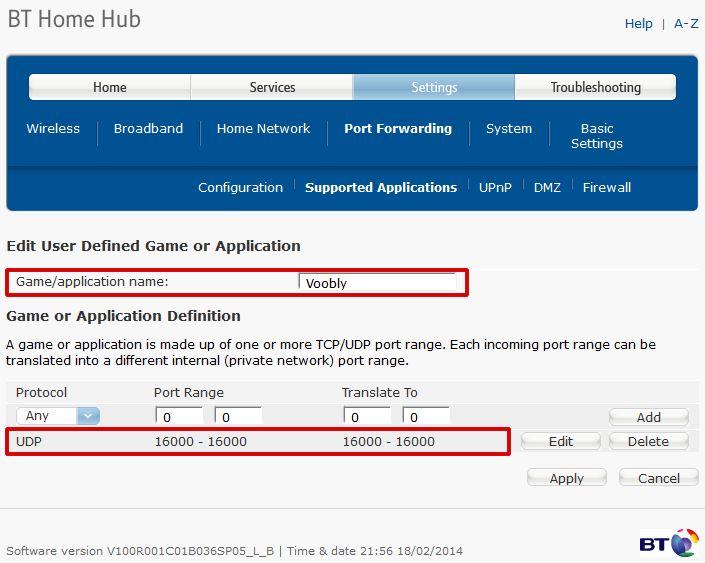Open the Protocol dropdown set to Any
This screenshot has width=705, height=563.
pos(58,416)
